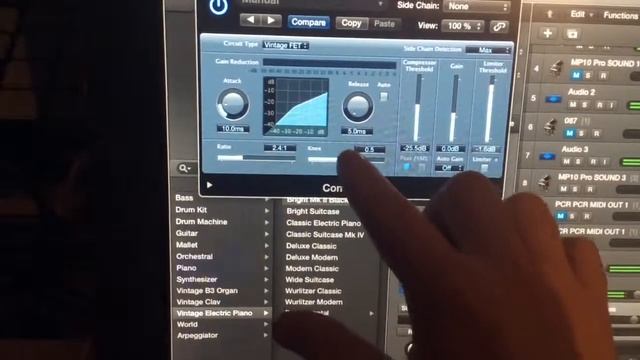
Task: Mute the MP10 Pro SOUND 3 track
Action: coord(564,189)
